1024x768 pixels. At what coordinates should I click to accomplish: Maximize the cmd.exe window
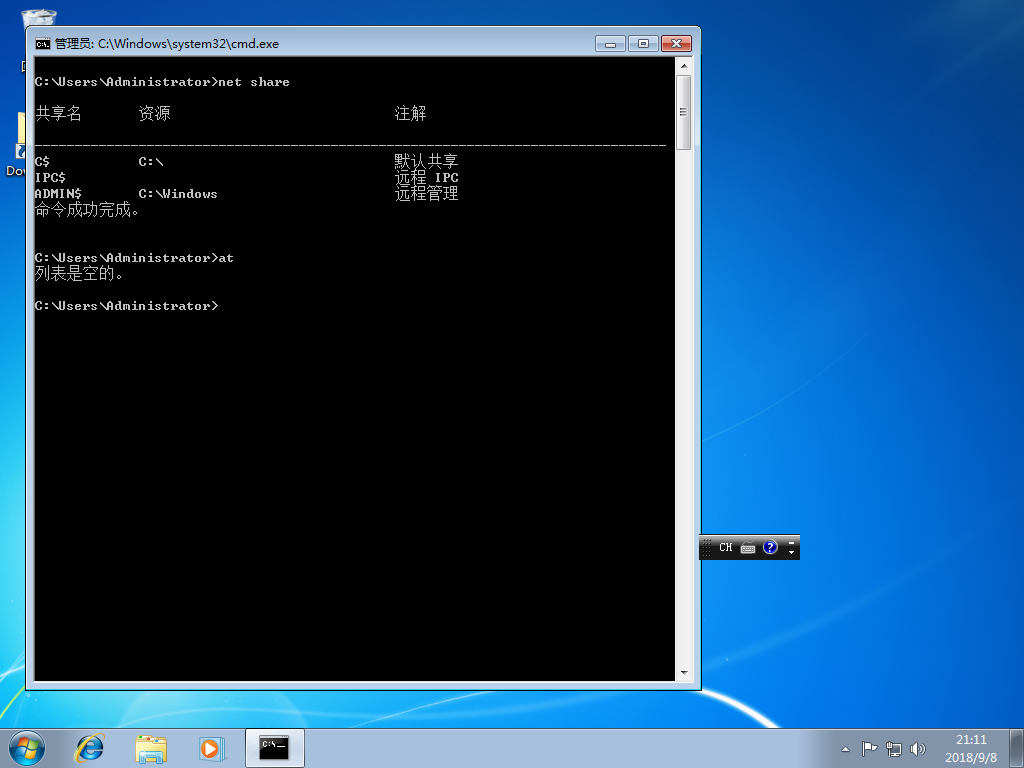click(643, 43)
